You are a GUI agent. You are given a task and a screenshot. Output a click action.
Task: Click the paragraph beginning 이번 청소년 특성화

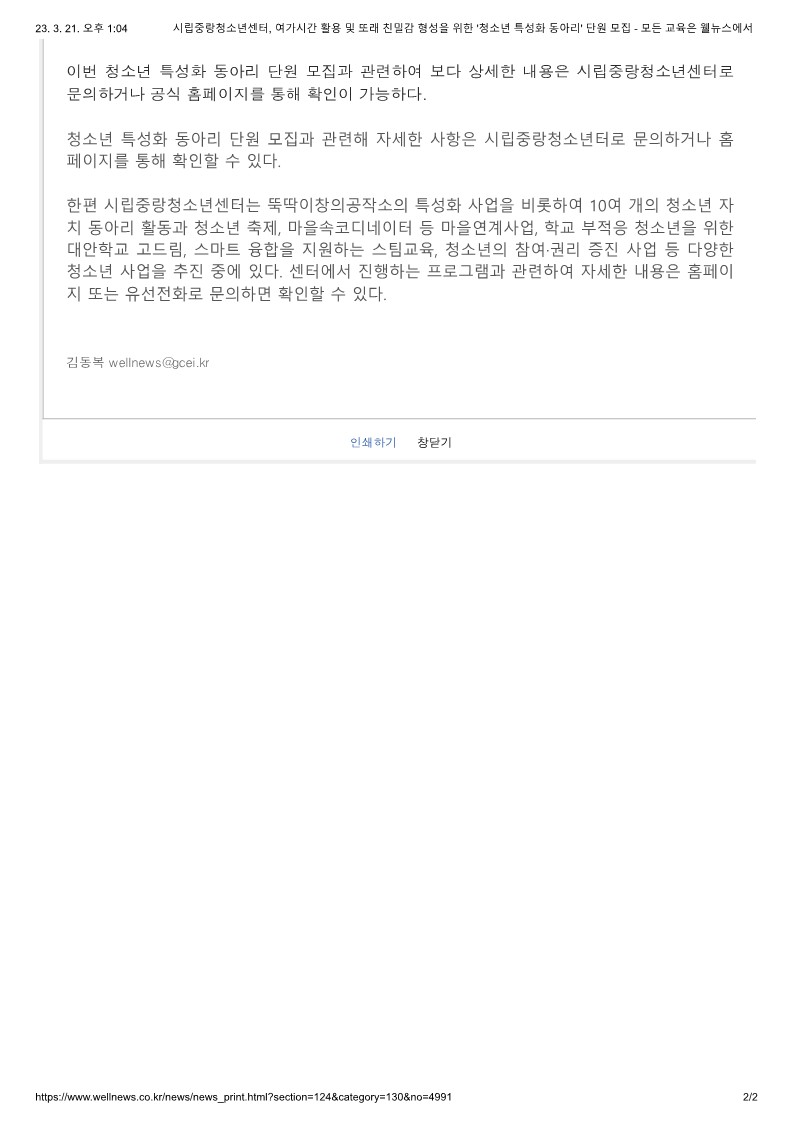coord(400,83)
